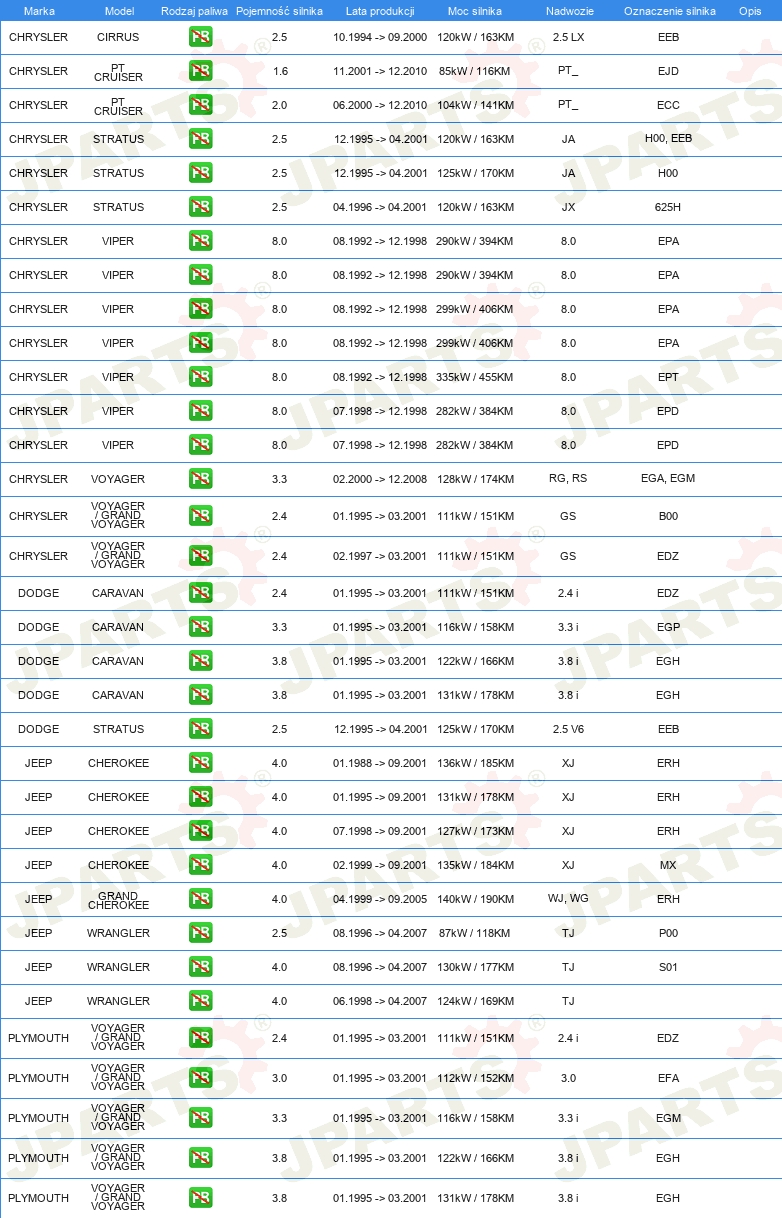The image size is (782, 1218).
Task: Click the fuel icon in the Cherokee 136kW row
Action: click(200, 764)
